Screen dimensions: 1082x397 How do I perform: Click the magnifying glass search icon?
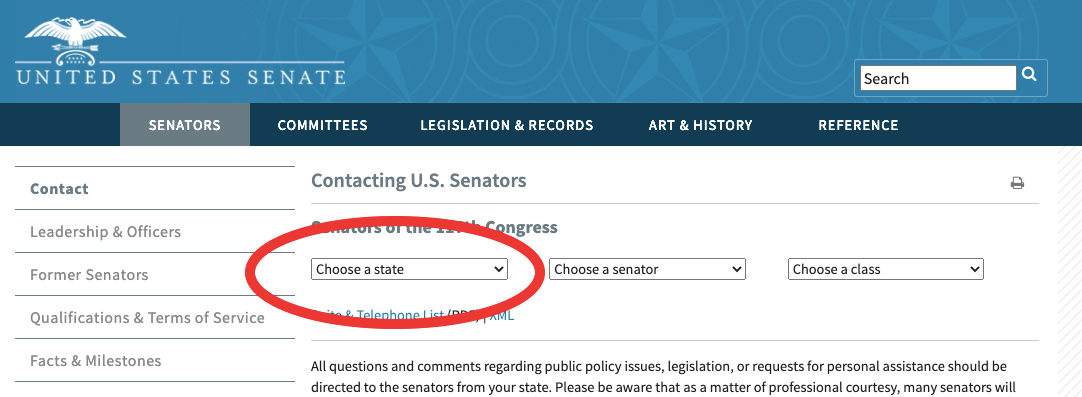(1029, 74)
